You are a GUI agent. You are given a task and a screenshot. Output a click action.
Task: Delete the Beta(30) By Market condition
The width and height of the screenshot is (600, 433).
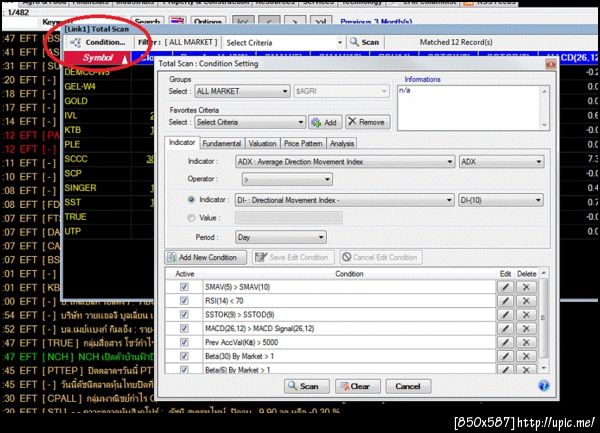pyautogui.click(x=526, y=356)
